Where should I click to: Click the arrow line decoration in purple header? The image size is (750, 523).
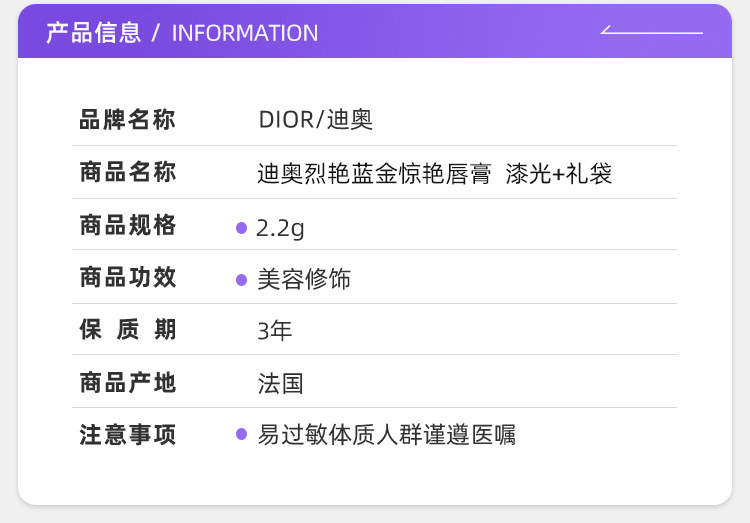(651, 32)
